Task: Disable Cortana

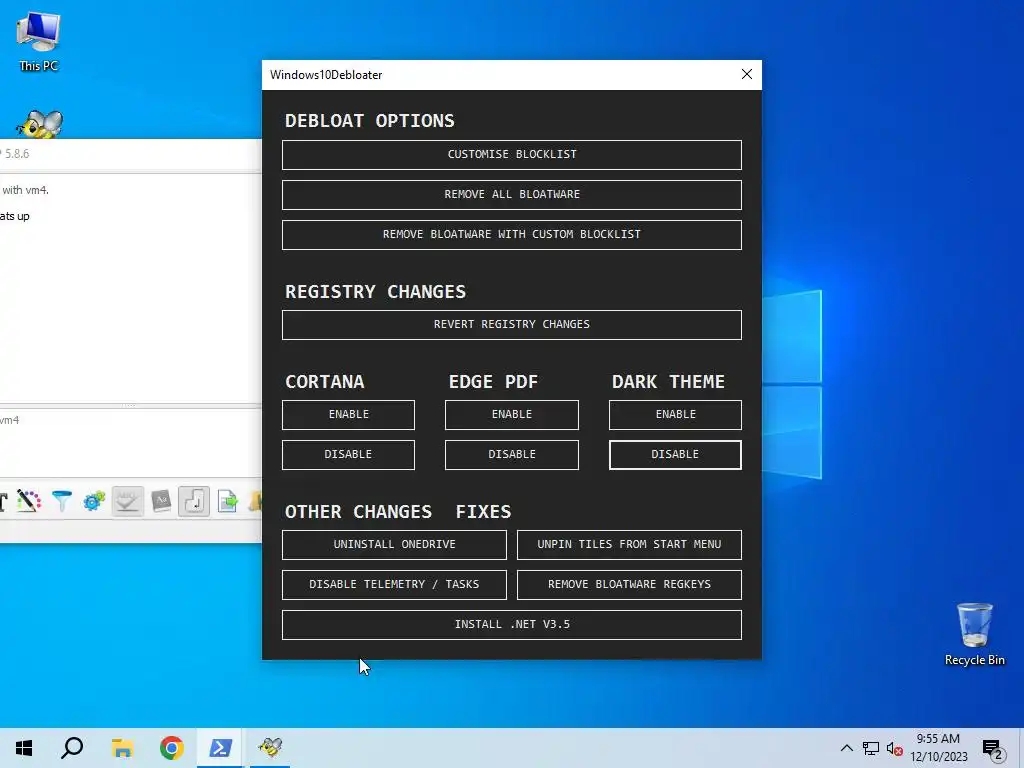Action: (348, 455)
